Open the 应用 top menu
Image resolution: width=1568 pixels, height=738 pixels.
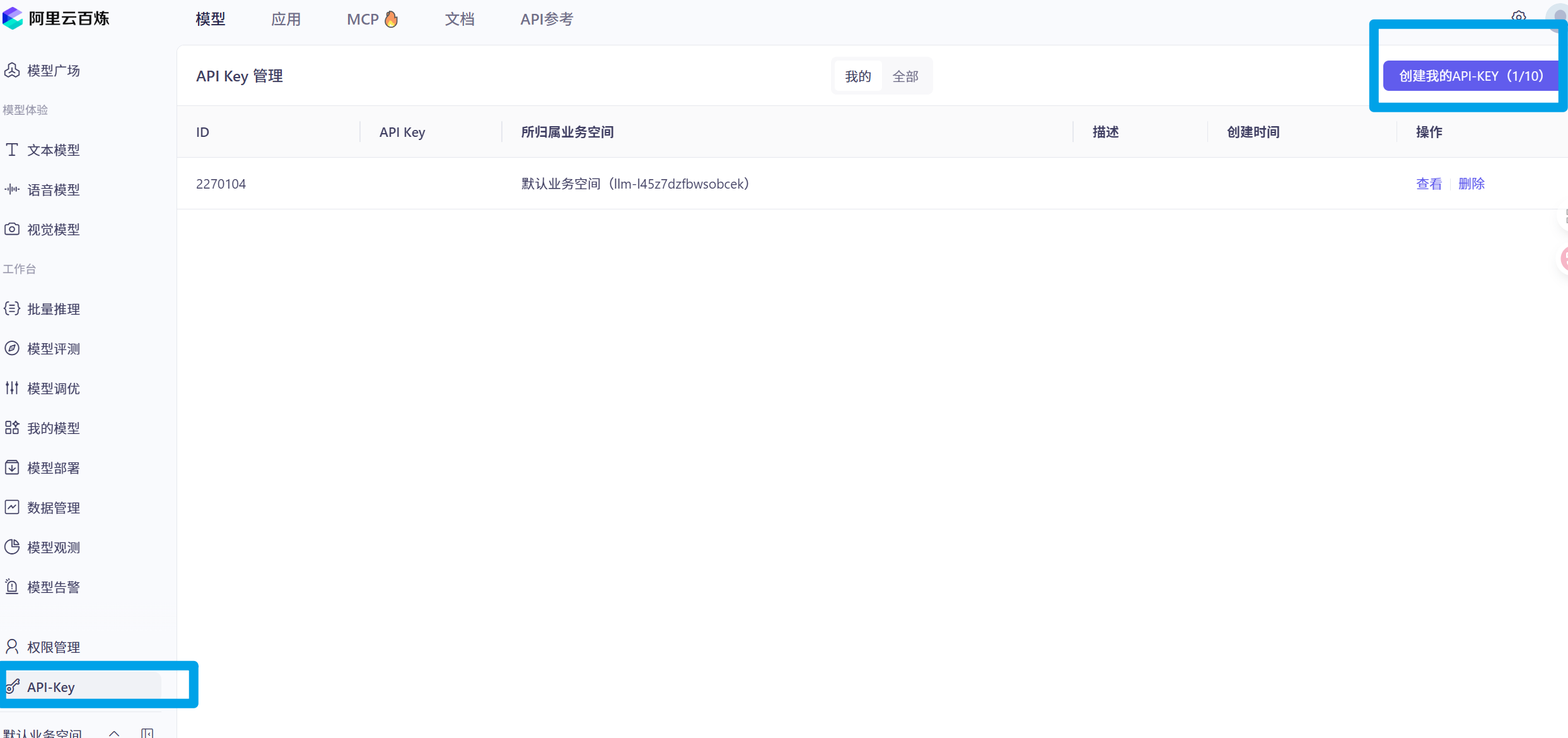(286, 20)
